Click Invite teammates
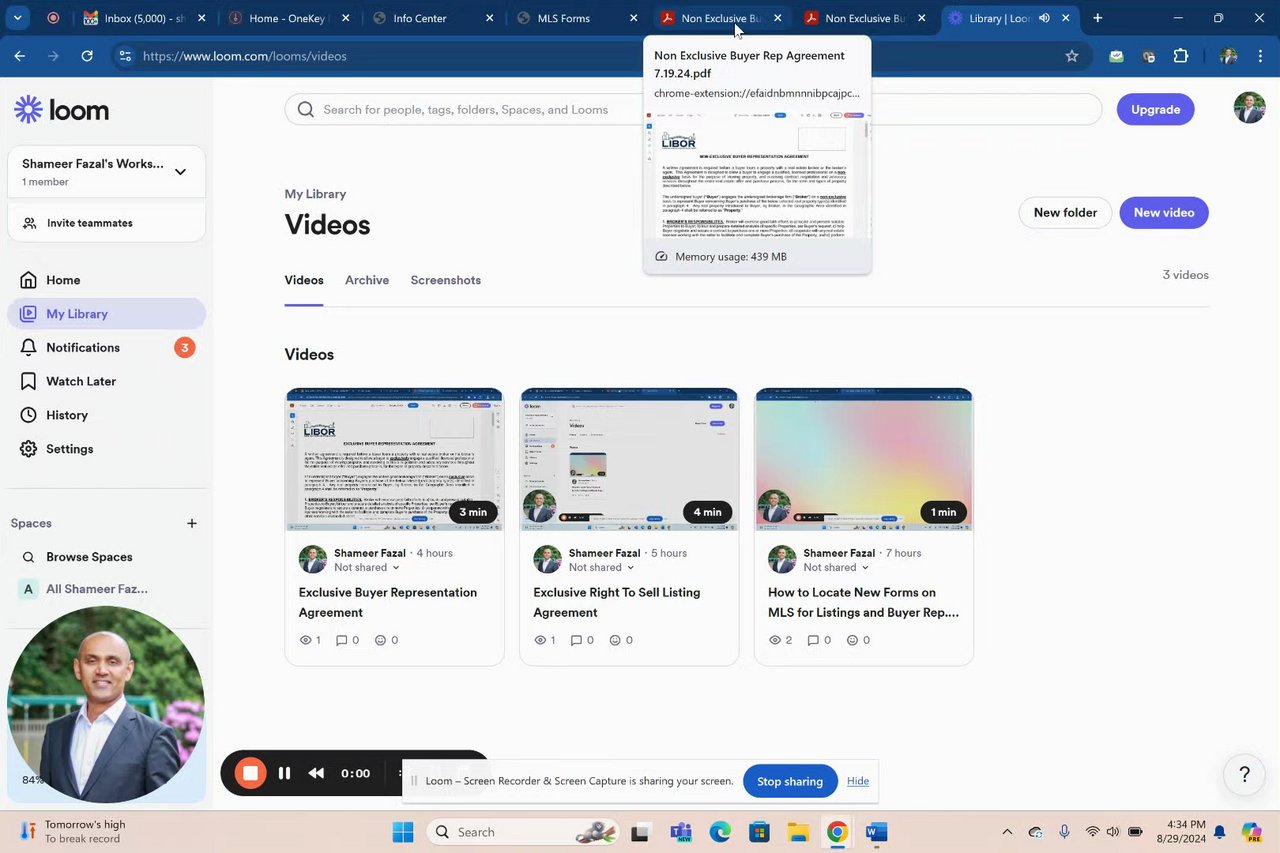The height and width of the screenshot is (853, 1280). pos(106,223)
